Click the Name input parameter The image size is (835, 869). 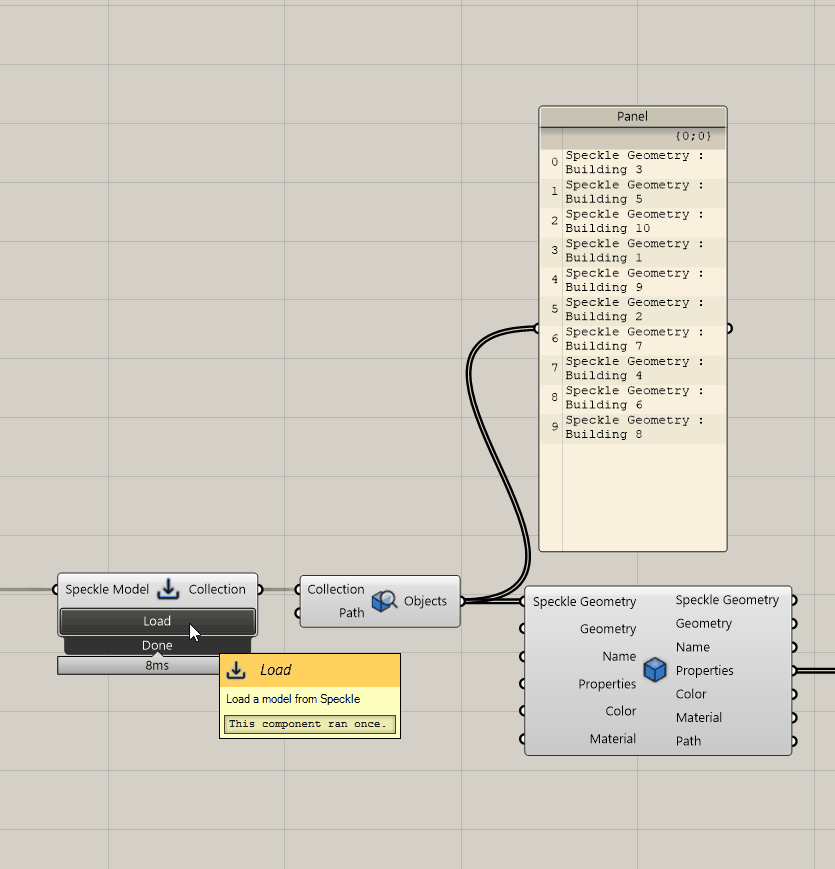click(x=619, y=656)
